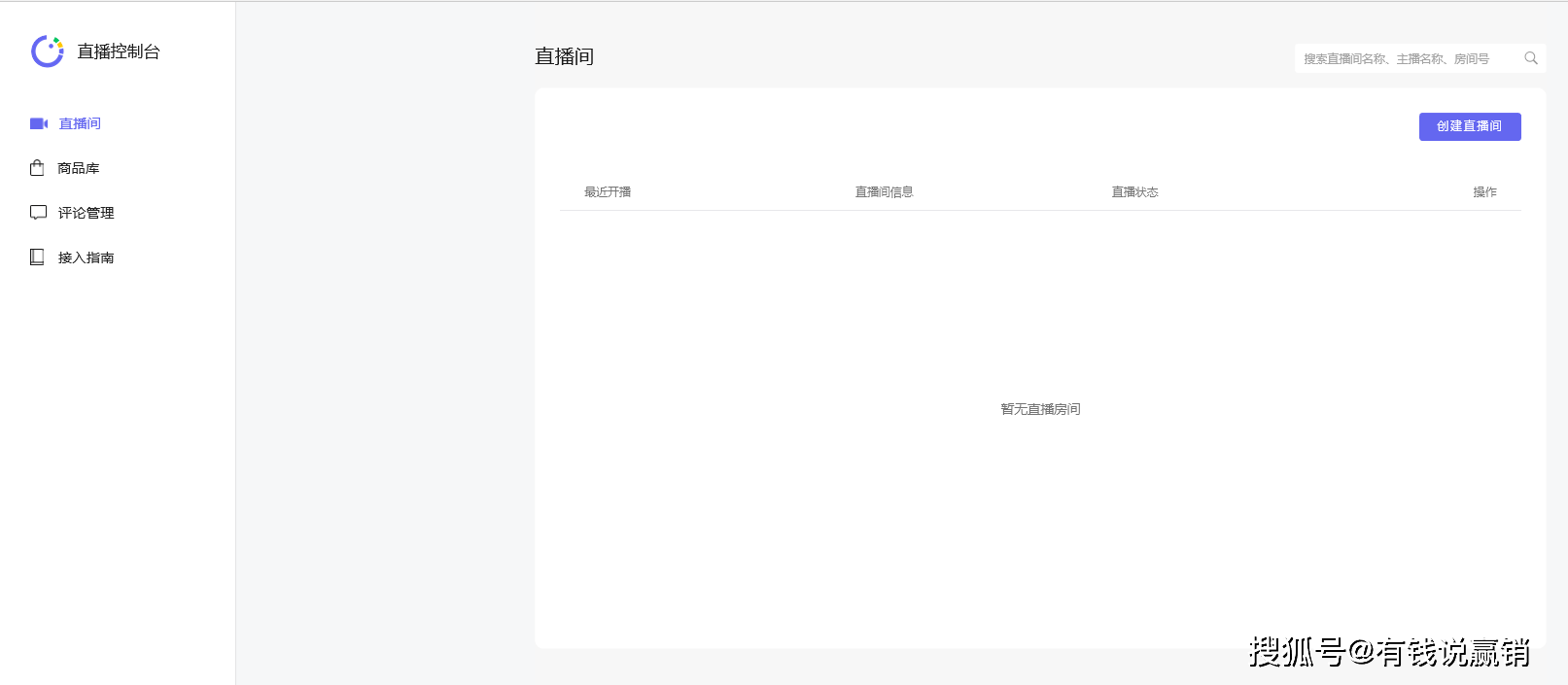Click the 操作 column header
Image resolution: width=1568 pixels, height=685 pixels.
[1484, 192]
